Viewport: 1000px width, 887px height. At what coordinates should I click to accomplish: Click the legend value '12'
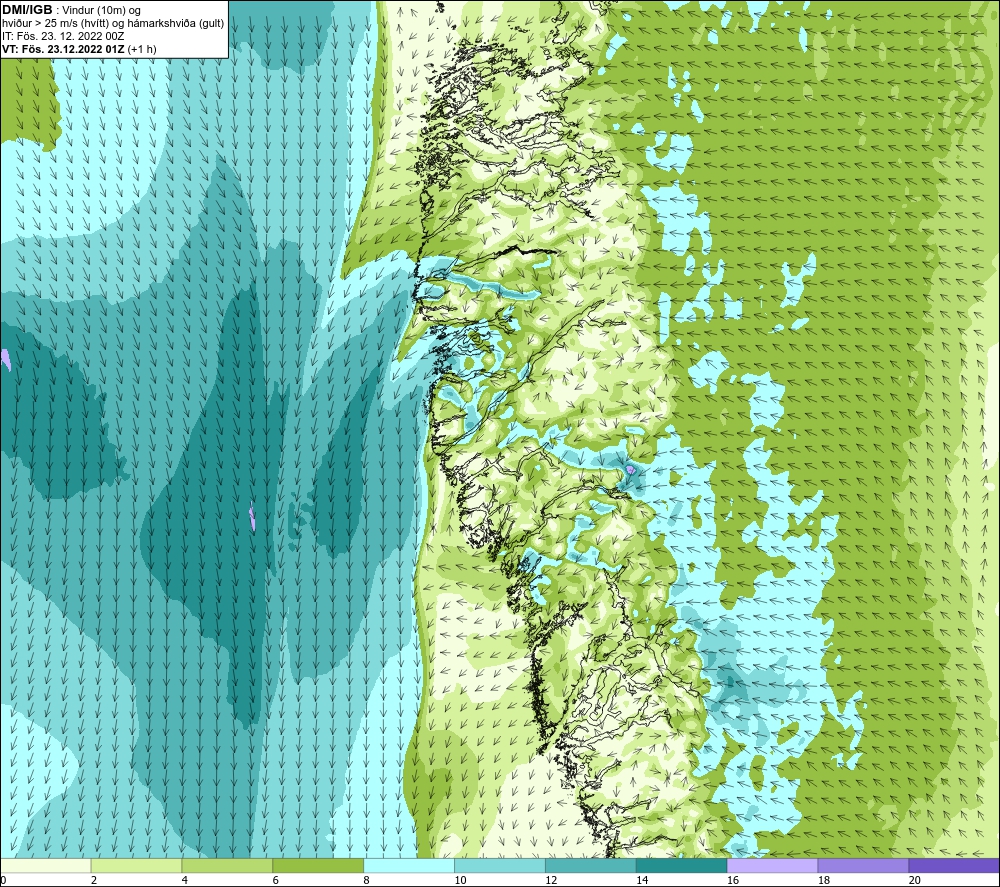tap(551, 881)
